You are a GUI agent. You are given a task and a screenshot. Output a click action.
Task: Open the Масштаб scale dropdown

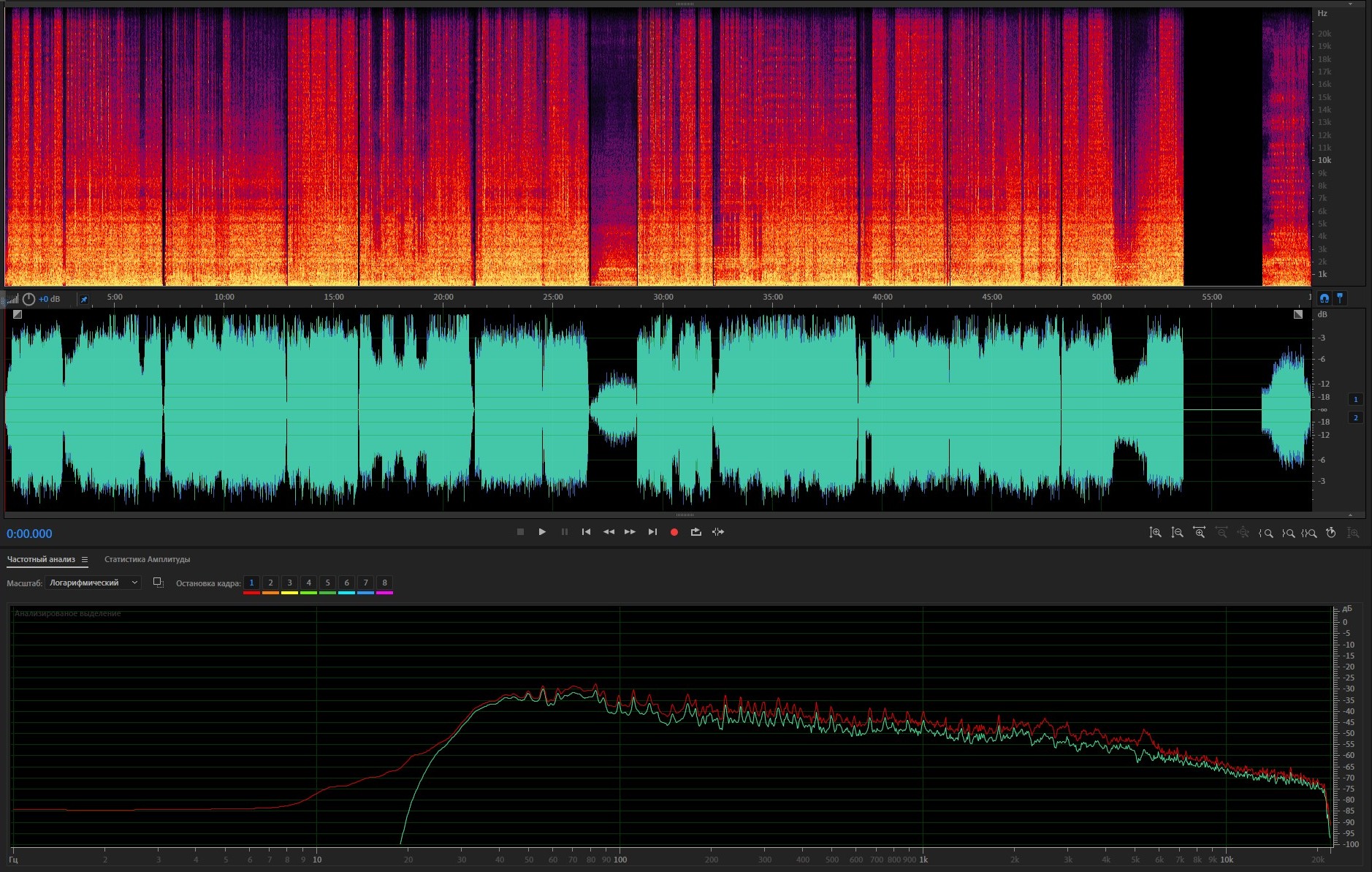tap(93, 583)
